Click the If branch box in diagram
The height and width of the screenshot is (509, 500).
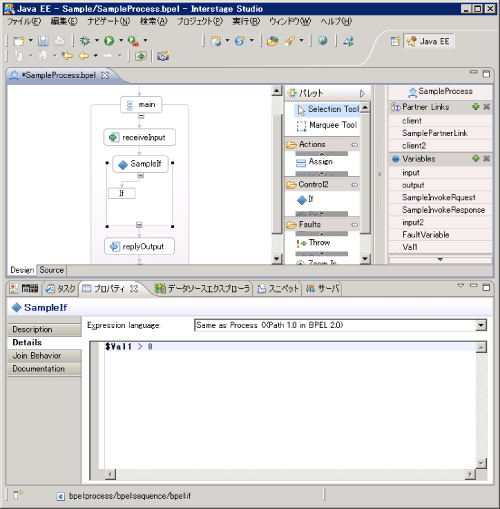(122, 193)
